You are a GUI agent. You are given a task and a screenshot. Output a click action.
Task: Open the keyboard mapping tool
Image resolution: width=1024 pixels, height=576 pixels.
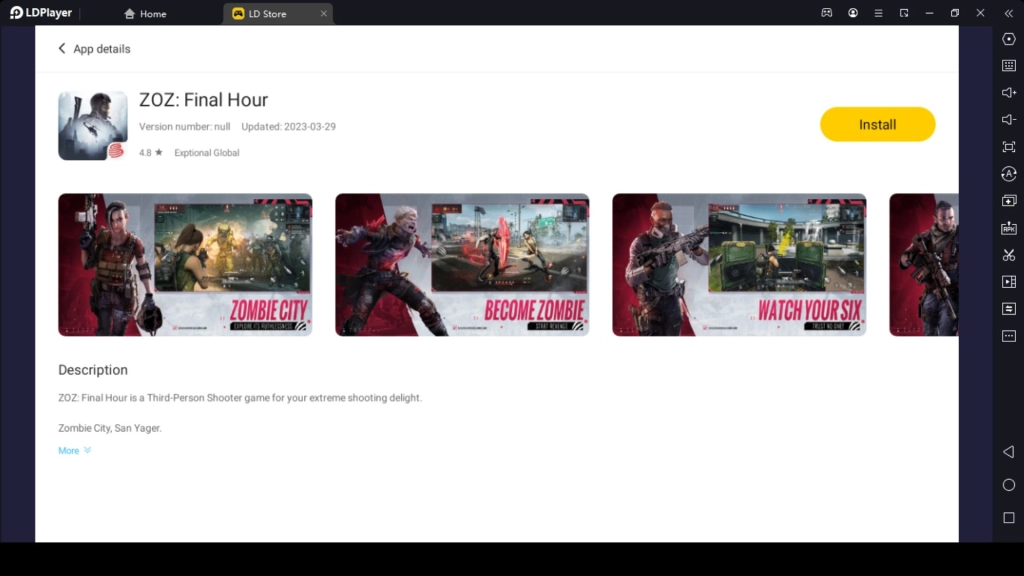[1008, 65]
